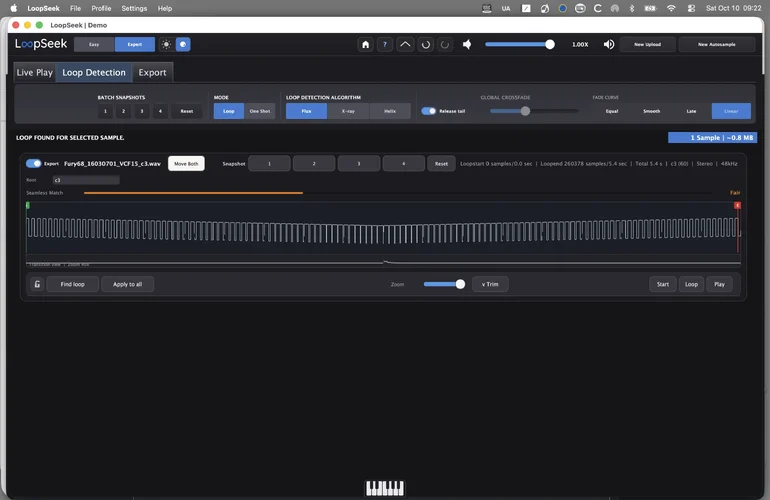Toggle the Release tail switch

click(x=429, y=111)
